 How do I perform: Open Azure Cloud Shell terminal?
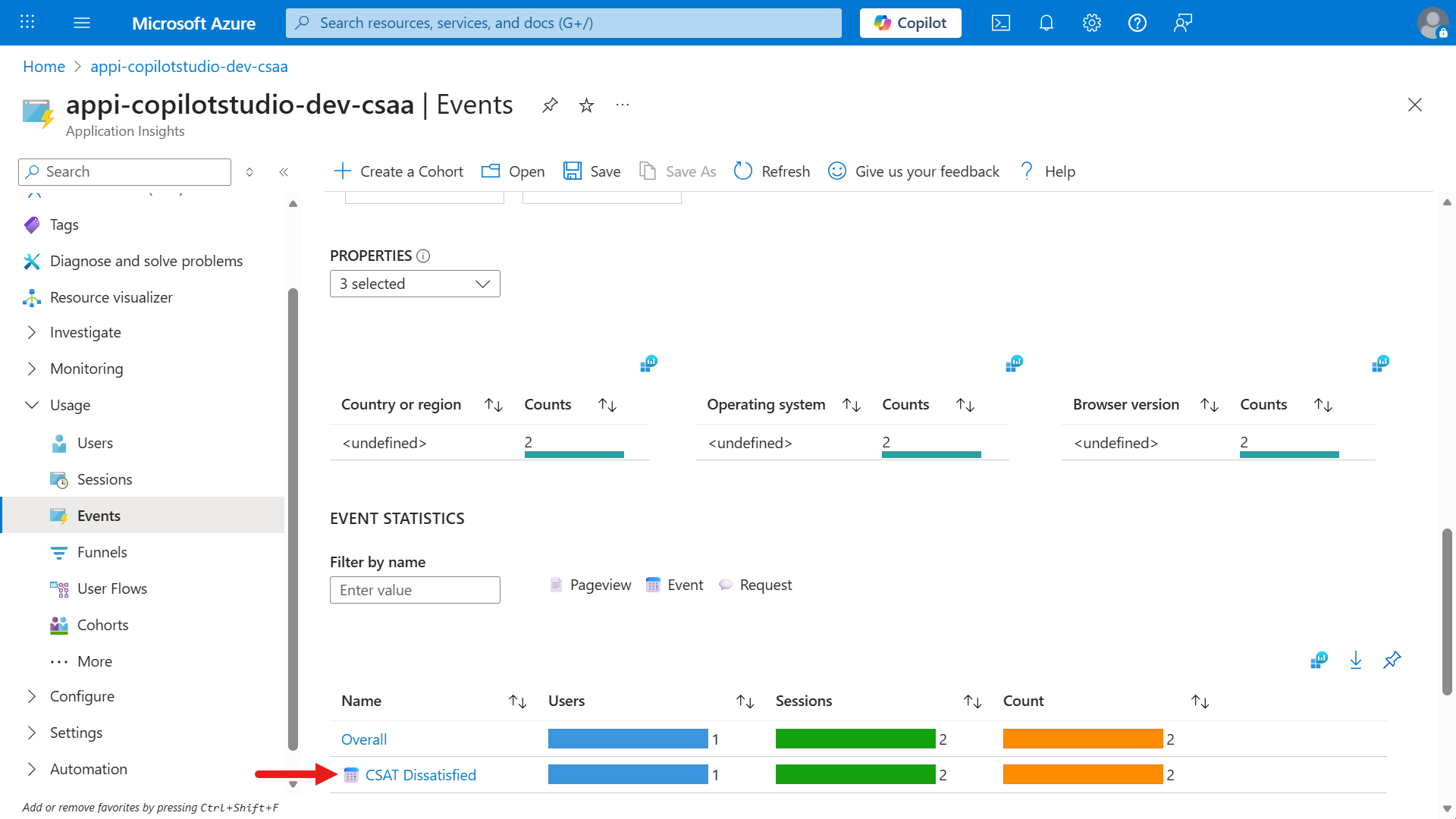1000,23
